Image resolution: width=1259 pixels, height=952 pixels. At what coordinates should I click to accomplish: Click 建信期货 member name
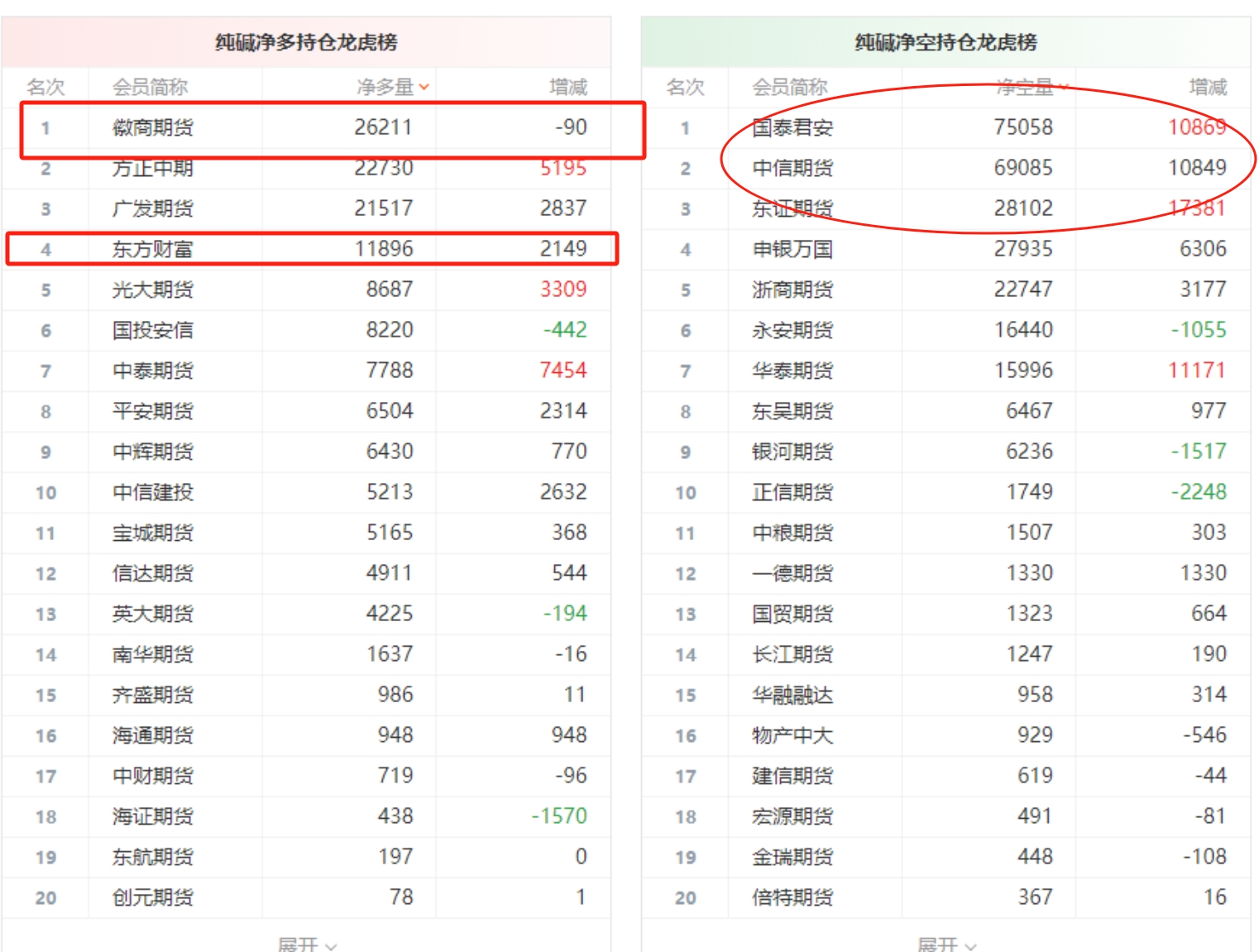[x=792, y=776]
